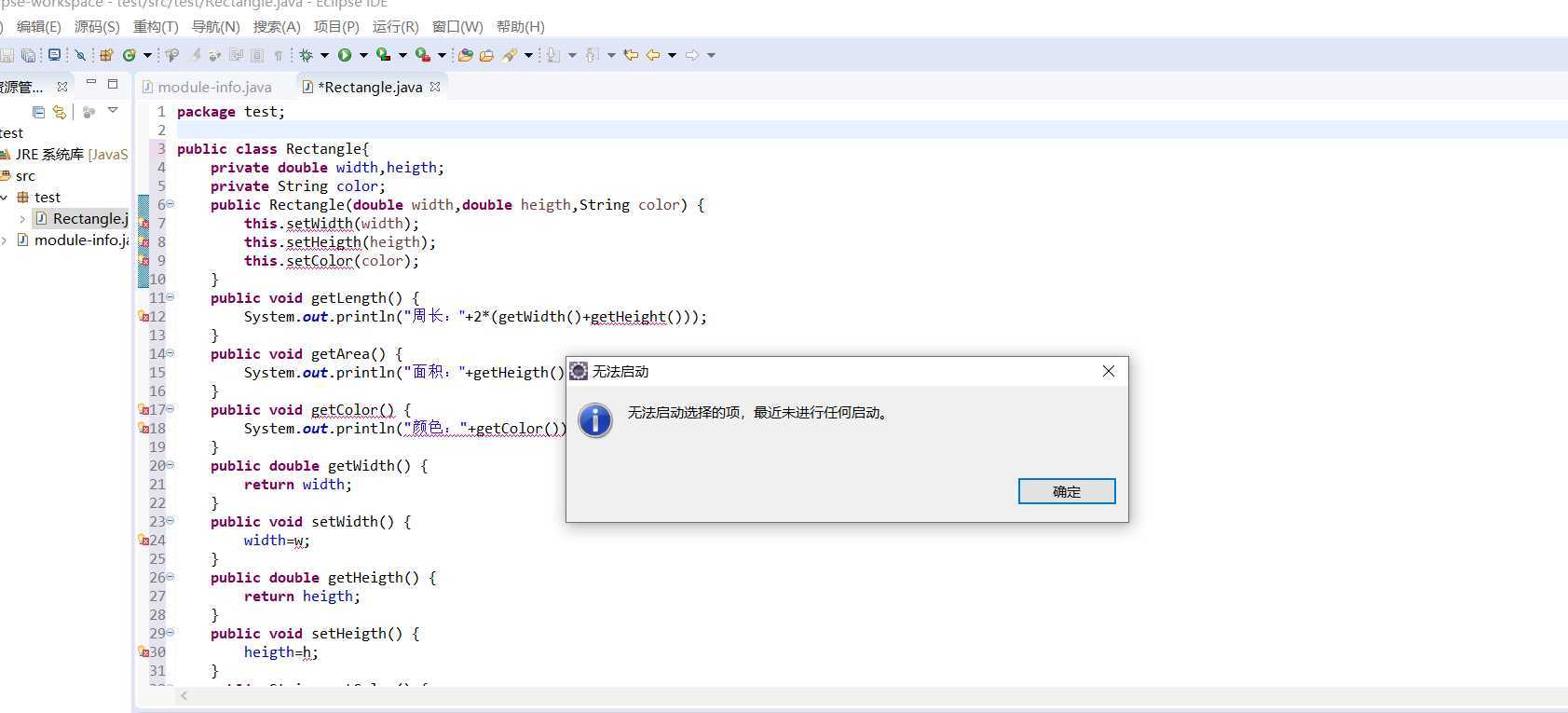
Task: Open the 源码(S) menu
Action: (97, 27)
